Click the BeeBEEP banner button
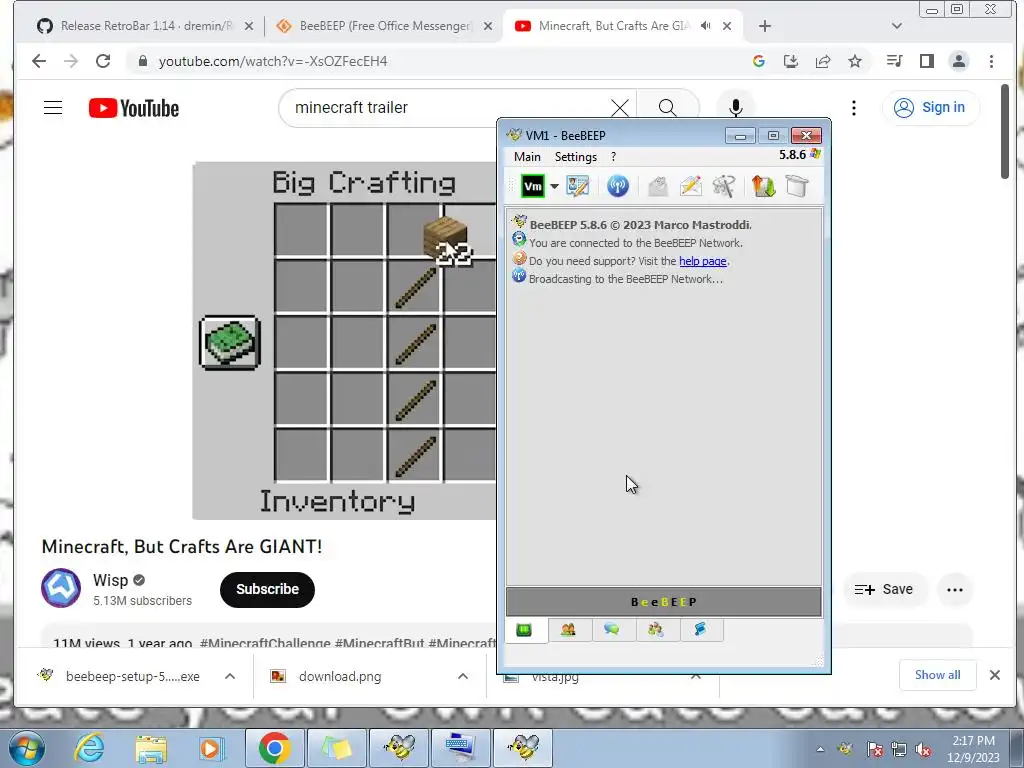Screen dimensions: 1024x768 click(x=664, y=602)
